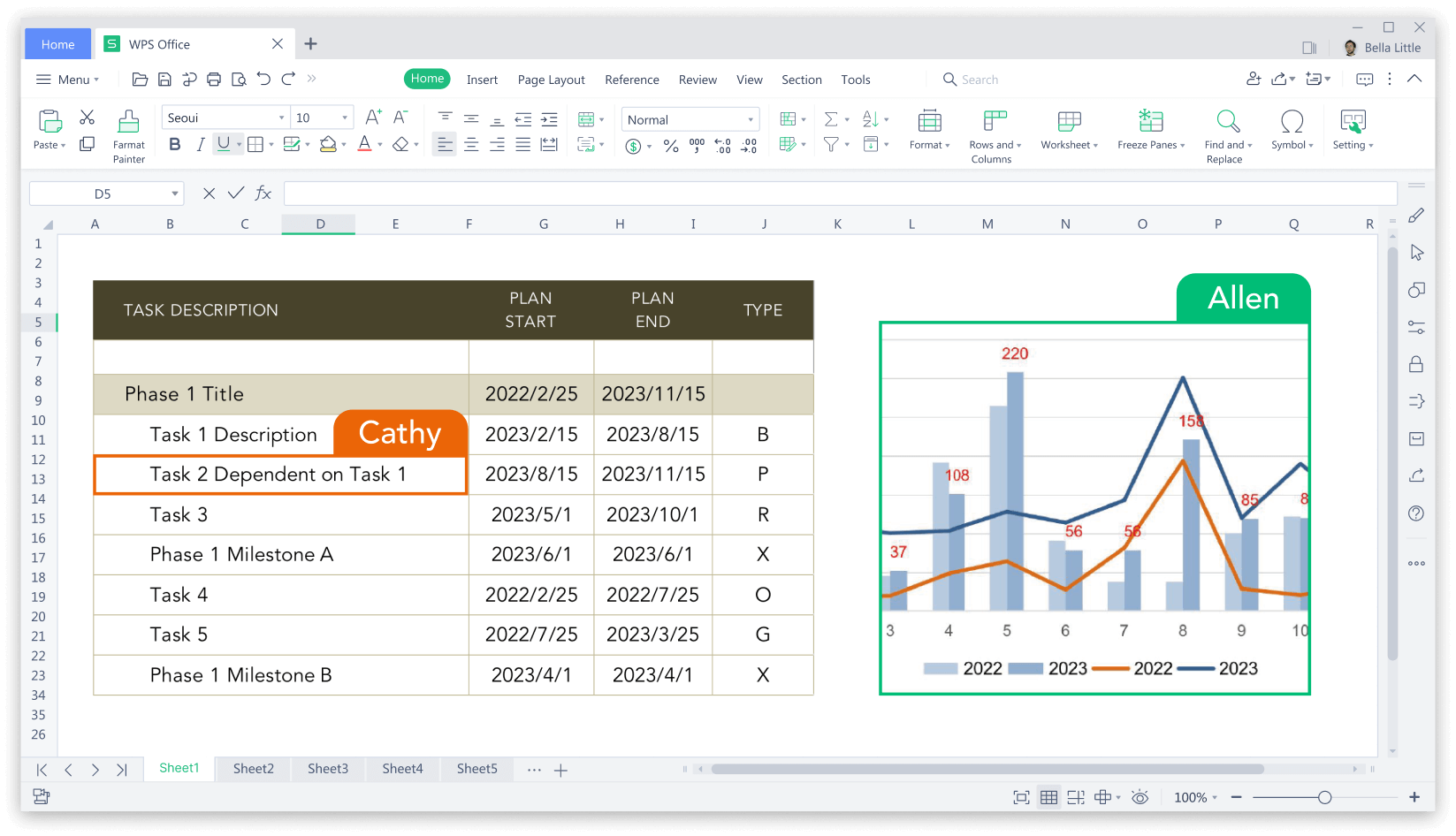Apply bold formatting
The height and width of the screenshot is (836, 1456).
(173, 144)
